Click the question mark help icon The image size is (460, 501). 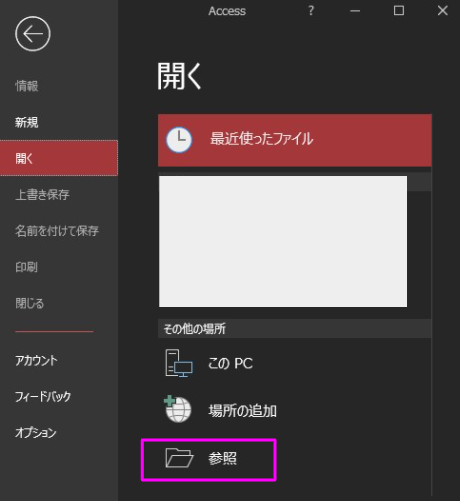(311, 11)
